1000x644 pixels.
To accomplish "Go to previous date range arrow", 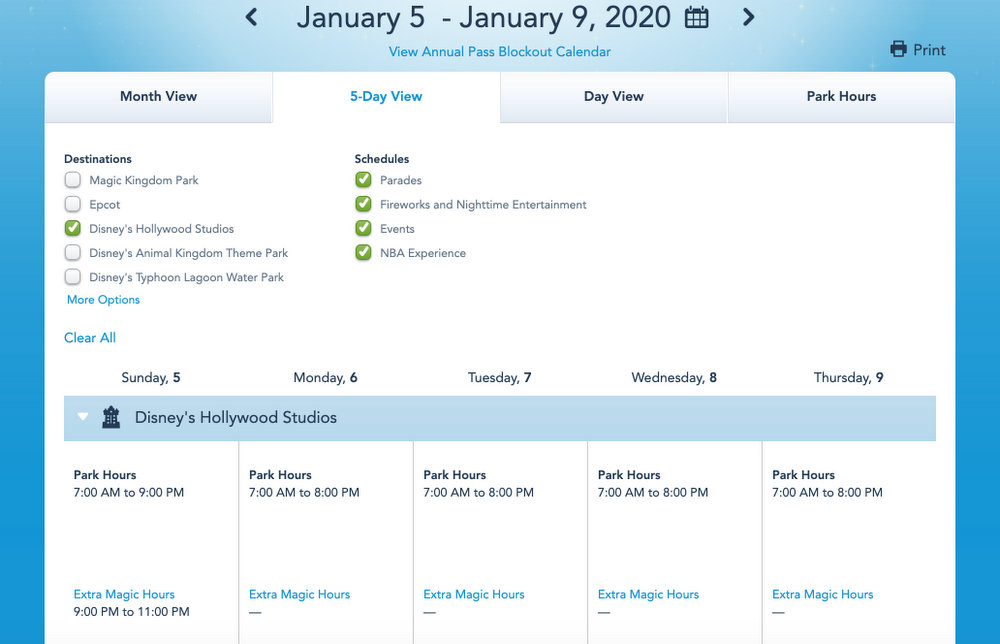I will [252, 17].
